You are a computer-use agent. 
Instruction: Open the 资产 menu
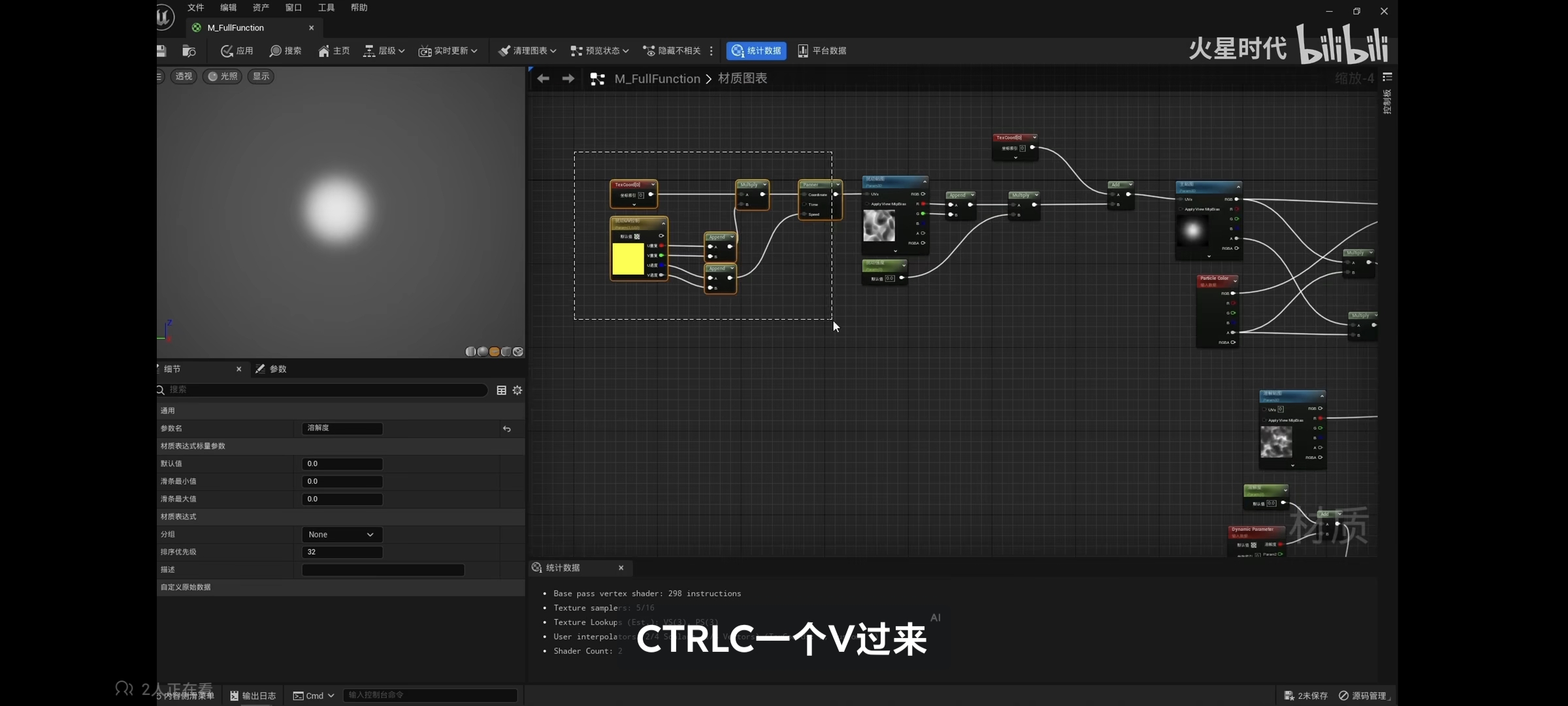point(261,8)
